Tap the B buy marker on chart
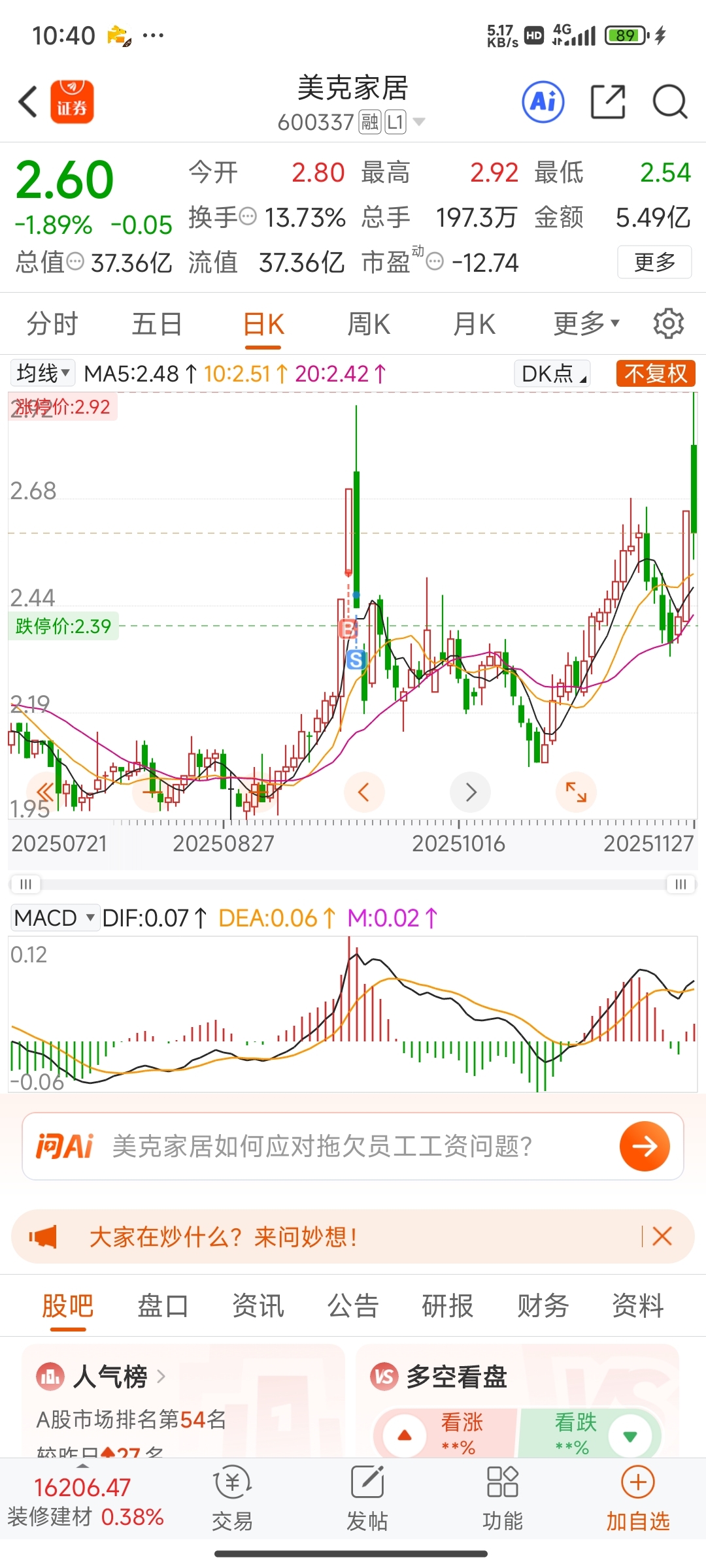 point(348,629)
